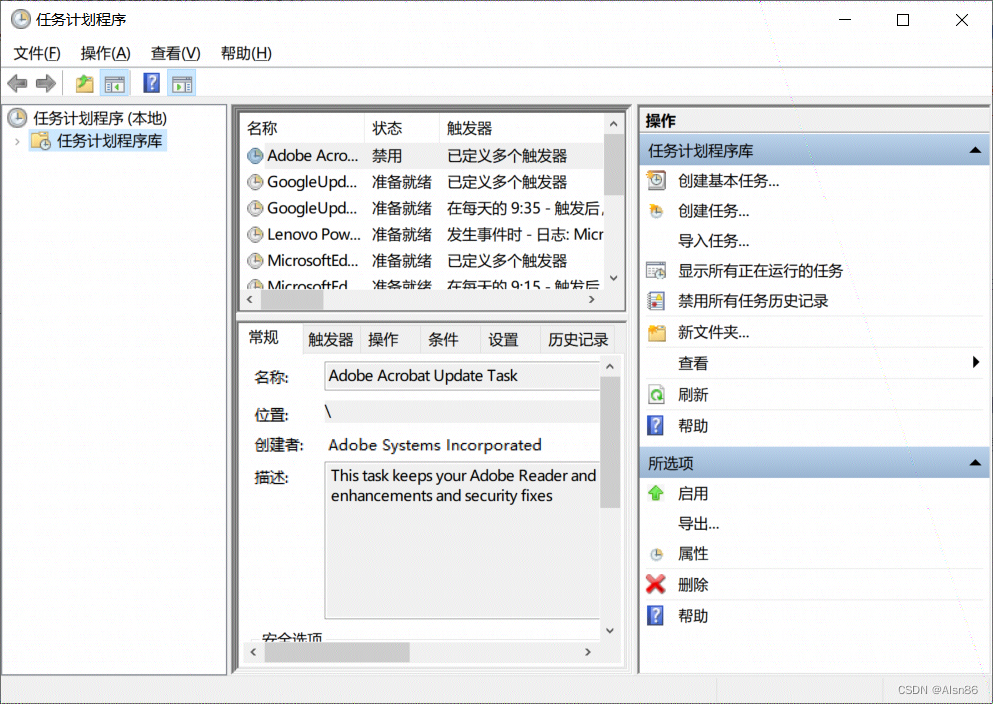Click the Forward arrow toolbar icon
This screenshot has width=993, height=704.
coord(46,84)
